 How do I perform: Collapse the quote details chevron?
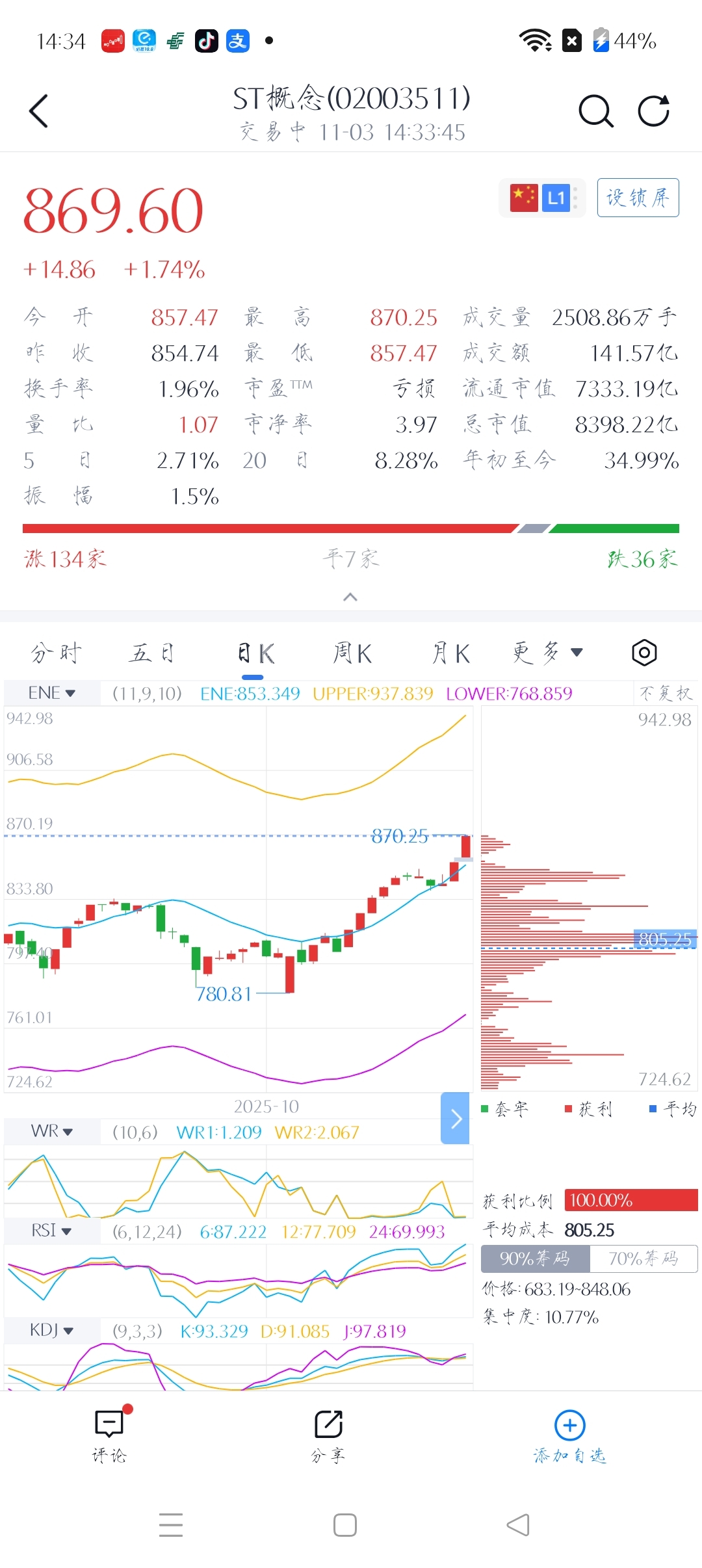click(350, 597)
